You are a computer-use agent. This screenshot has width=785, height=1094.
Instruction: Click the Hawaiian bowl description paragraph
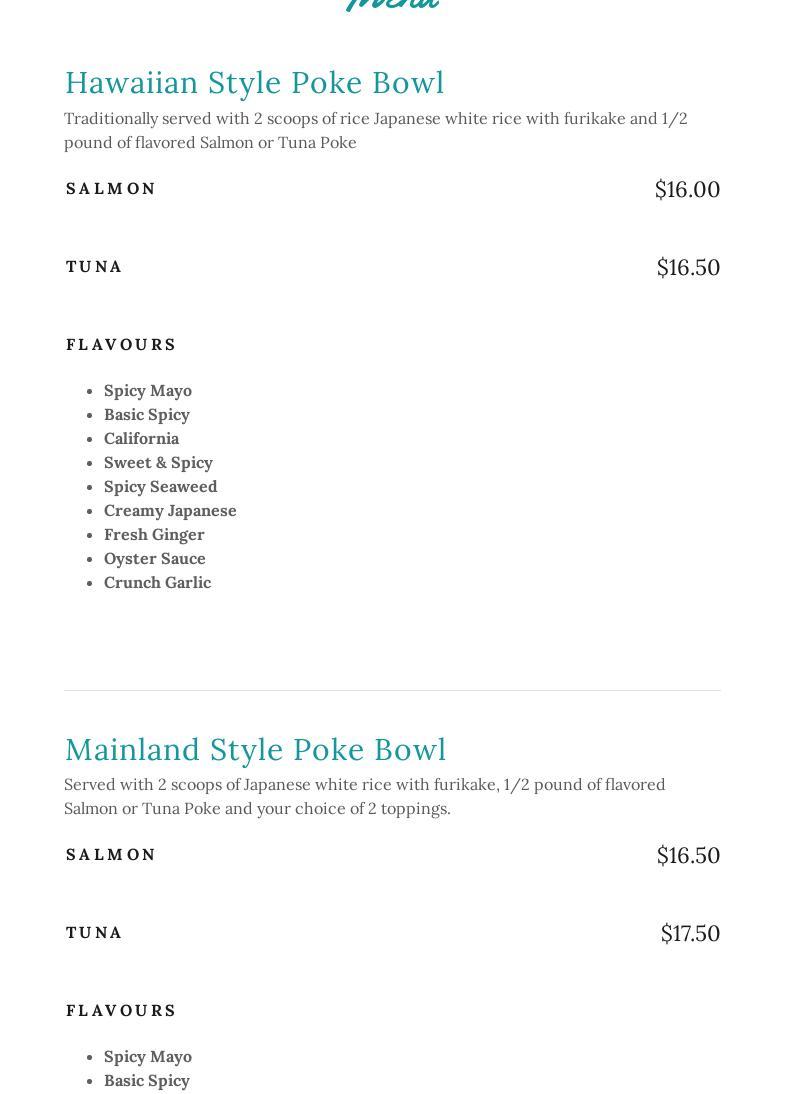coord(375,130)
